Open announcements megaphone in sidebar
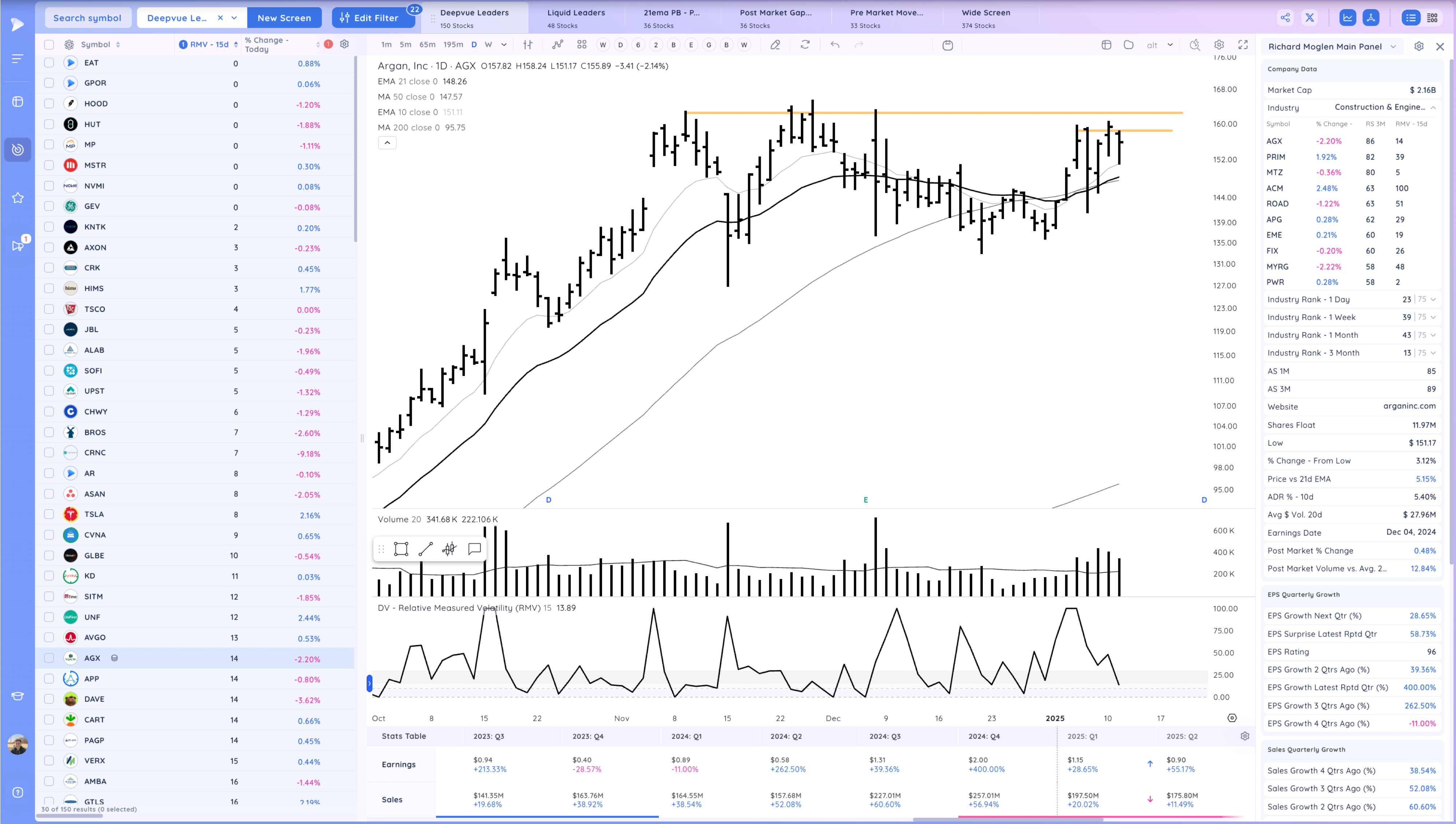 pyautogui.click(x=17, y=246)
